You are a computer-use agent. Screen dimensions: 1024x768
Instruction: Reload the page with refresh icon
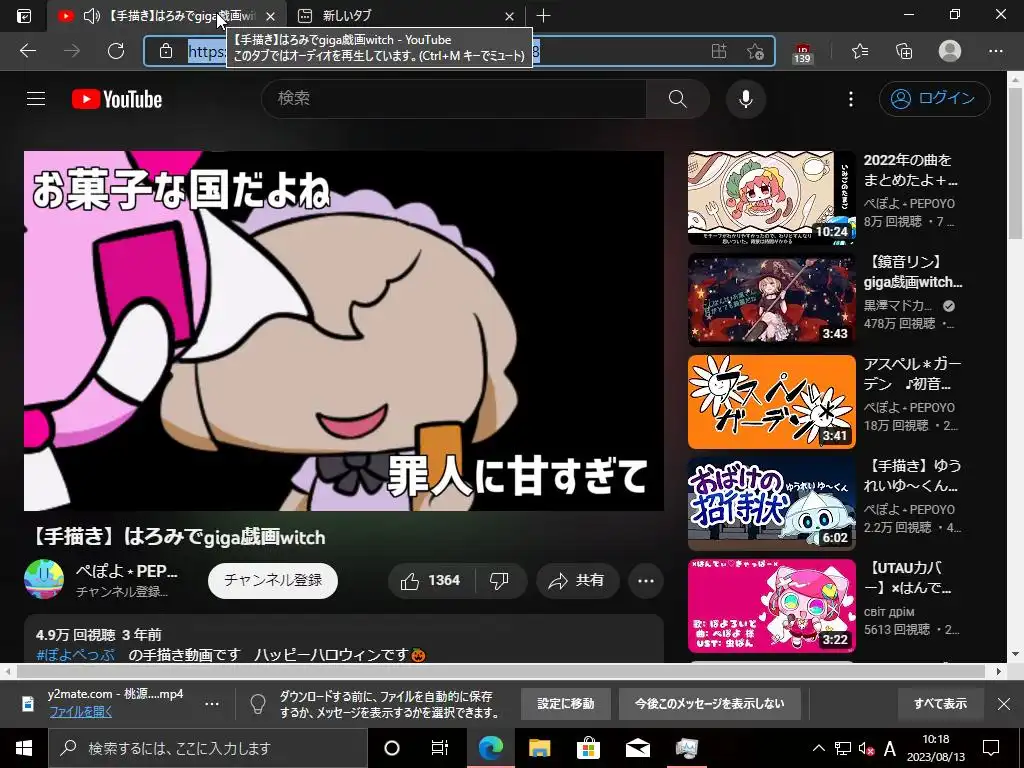[116, 51]
